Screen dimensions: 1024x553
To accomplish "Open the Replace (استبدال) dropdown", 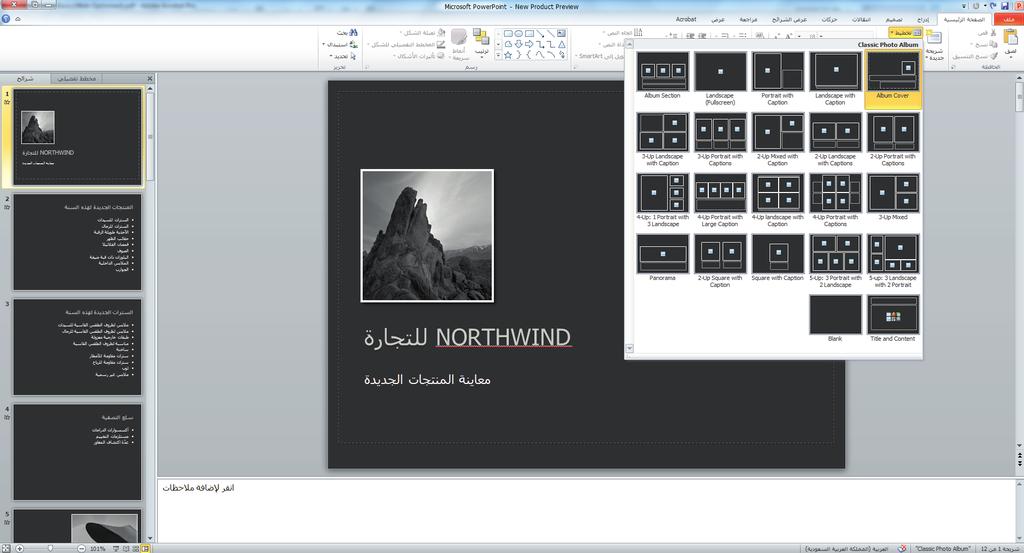I will pyautogui.click(x=341, y=44).
